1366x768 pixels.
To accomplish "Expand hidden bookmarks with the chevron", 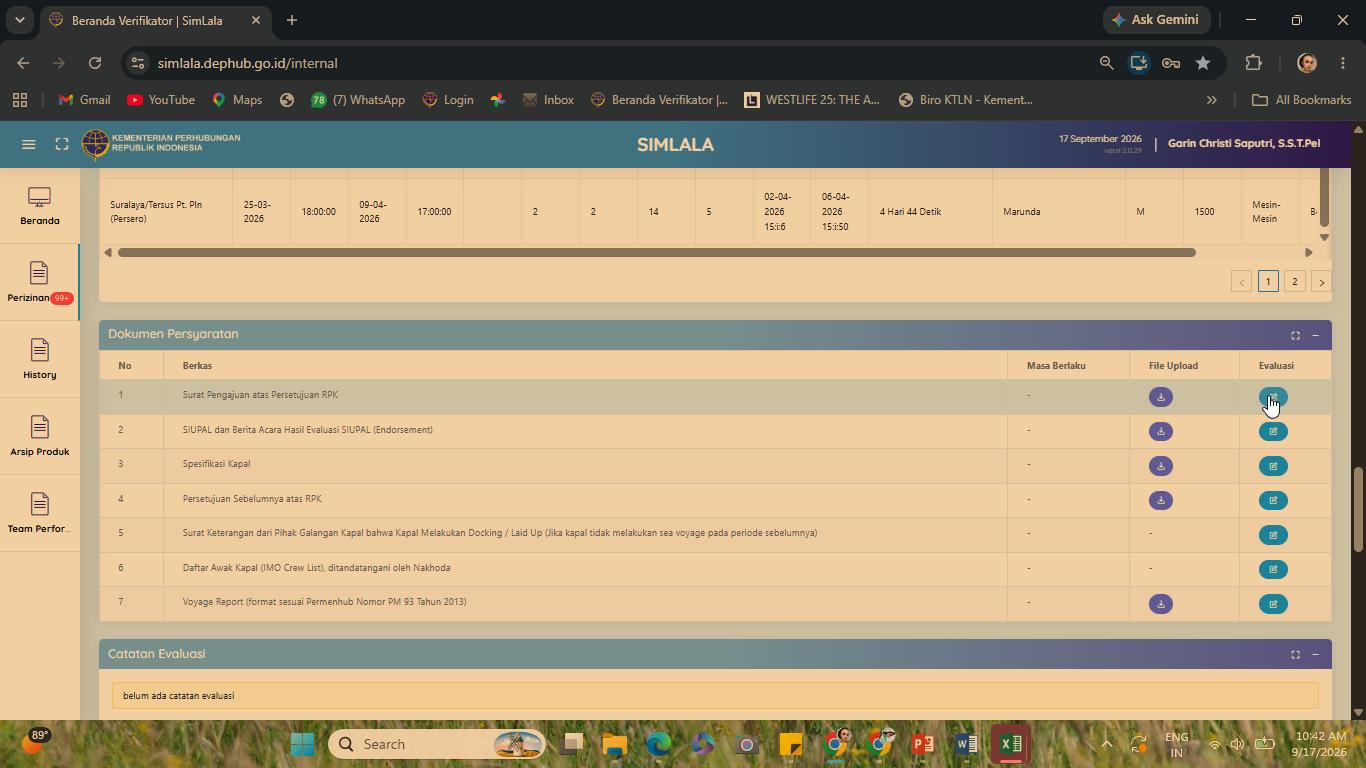I will tap(1211, 100).
